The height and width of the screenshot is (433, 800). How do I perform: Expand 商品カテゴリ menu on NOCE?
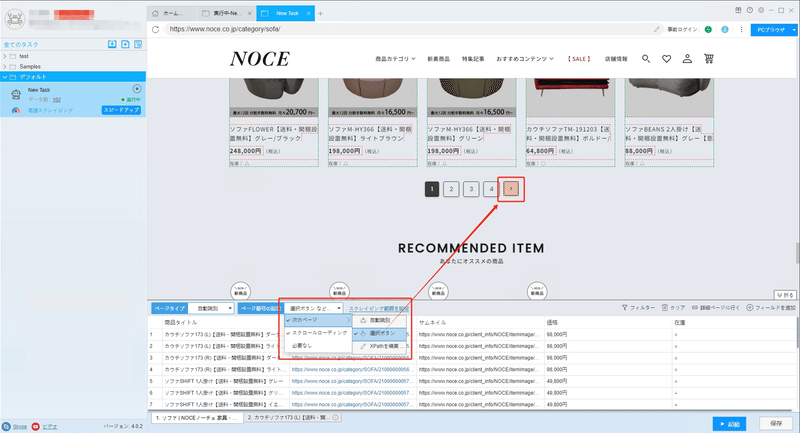395,59
